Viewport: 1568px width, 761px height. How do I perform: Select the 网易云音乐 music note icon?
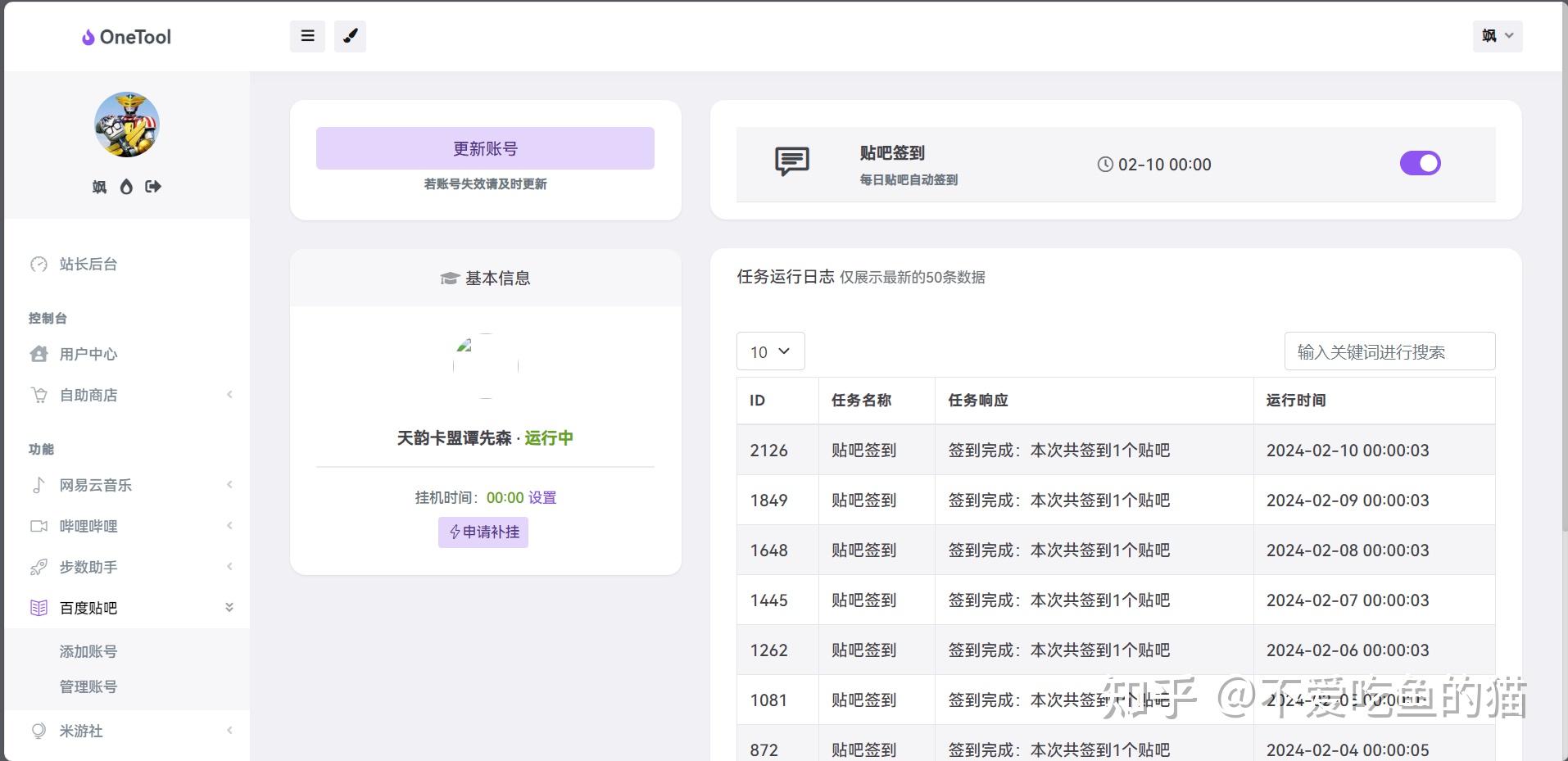coord(39,485)
